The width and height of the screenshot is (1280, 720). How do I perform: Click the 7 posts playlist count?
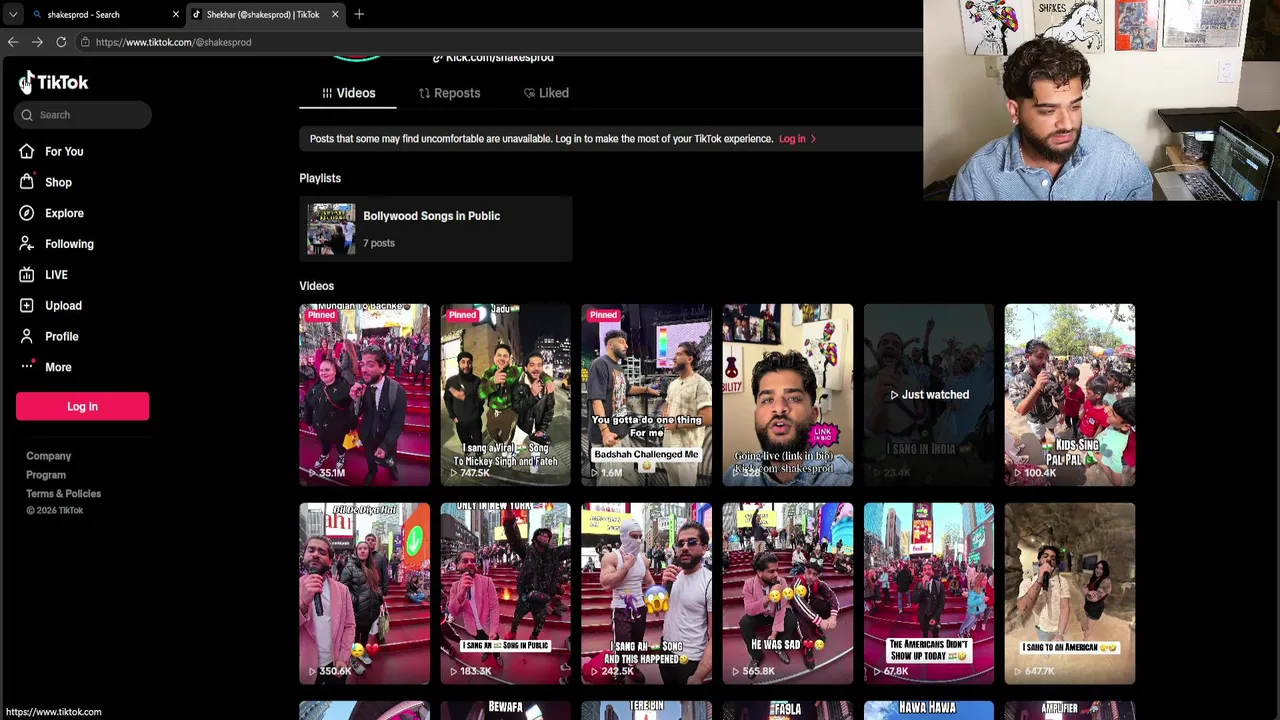[x=379, y=243]
